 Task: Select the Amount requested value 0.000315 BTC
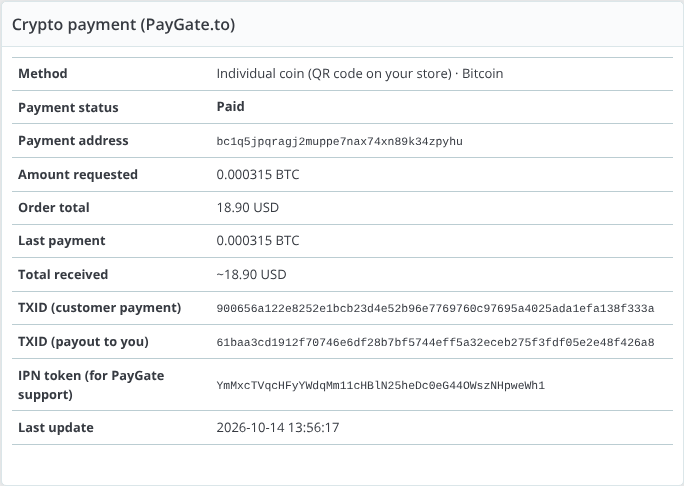(258, 175)
